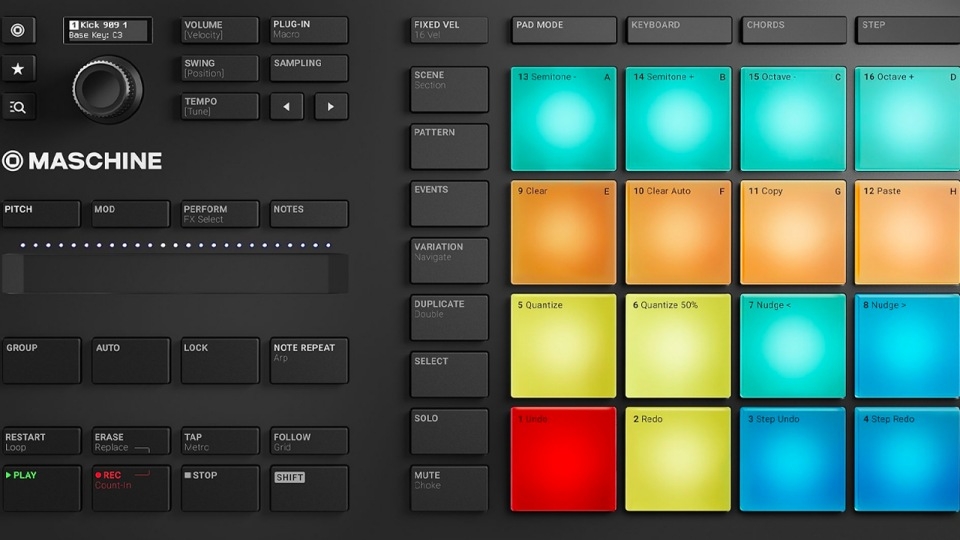Toggle NOTE REPEAT Arp button

pos(309,361)
